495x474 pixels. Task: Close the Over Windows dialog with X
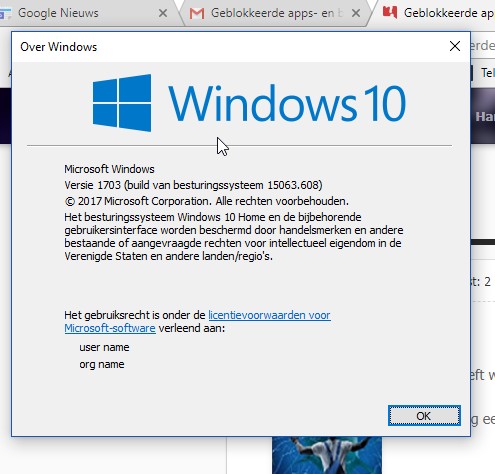tap(455, 46)
